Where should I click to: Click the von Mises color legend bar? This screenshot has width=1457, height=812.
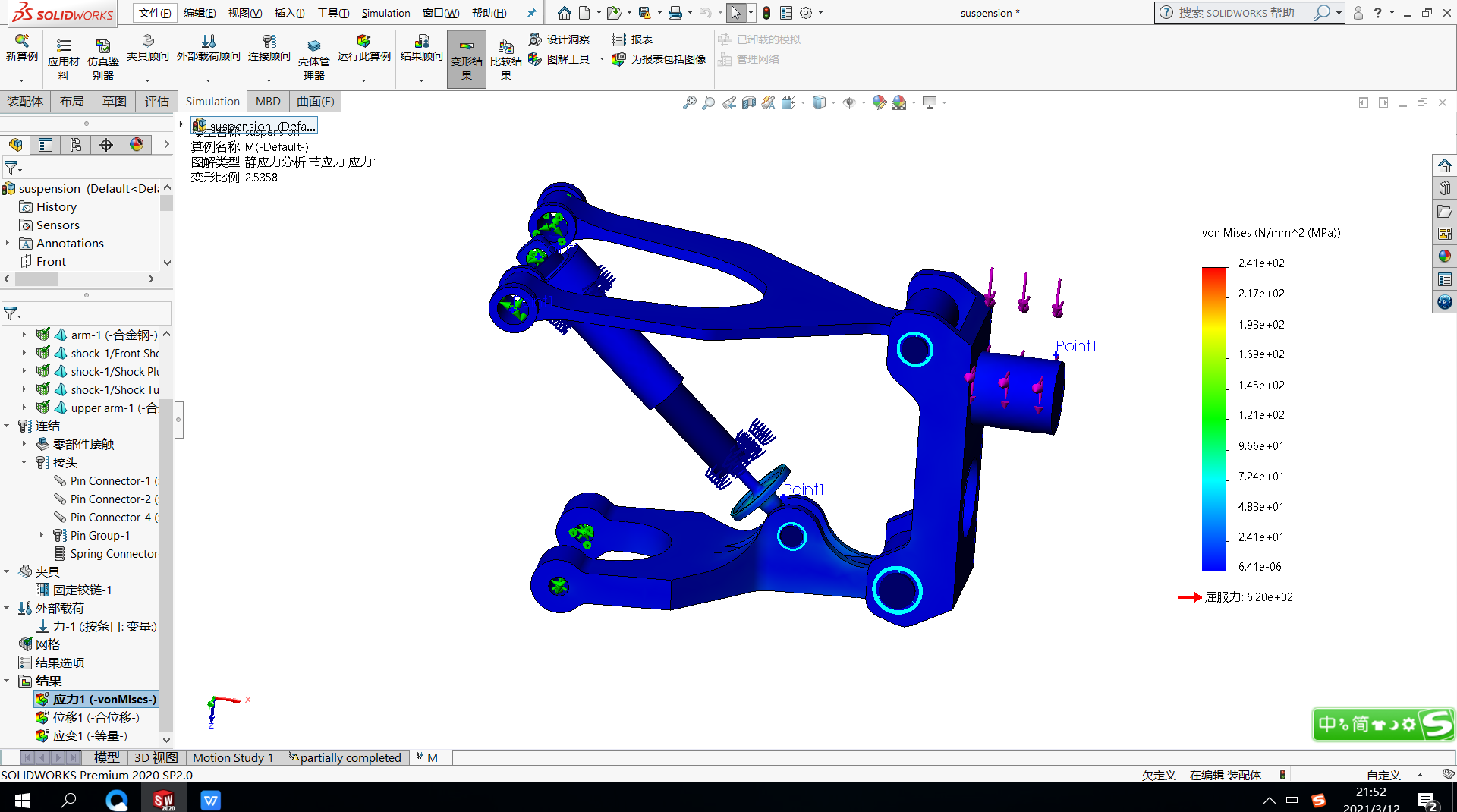pos(1214,418)
